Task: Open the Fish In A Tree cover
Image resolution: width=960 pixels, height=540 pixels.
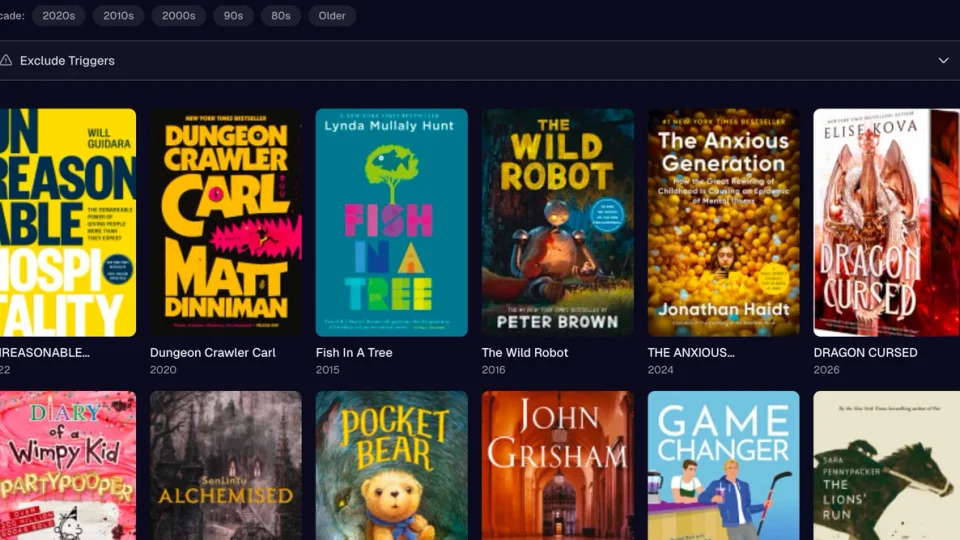Action: point(392,222)
